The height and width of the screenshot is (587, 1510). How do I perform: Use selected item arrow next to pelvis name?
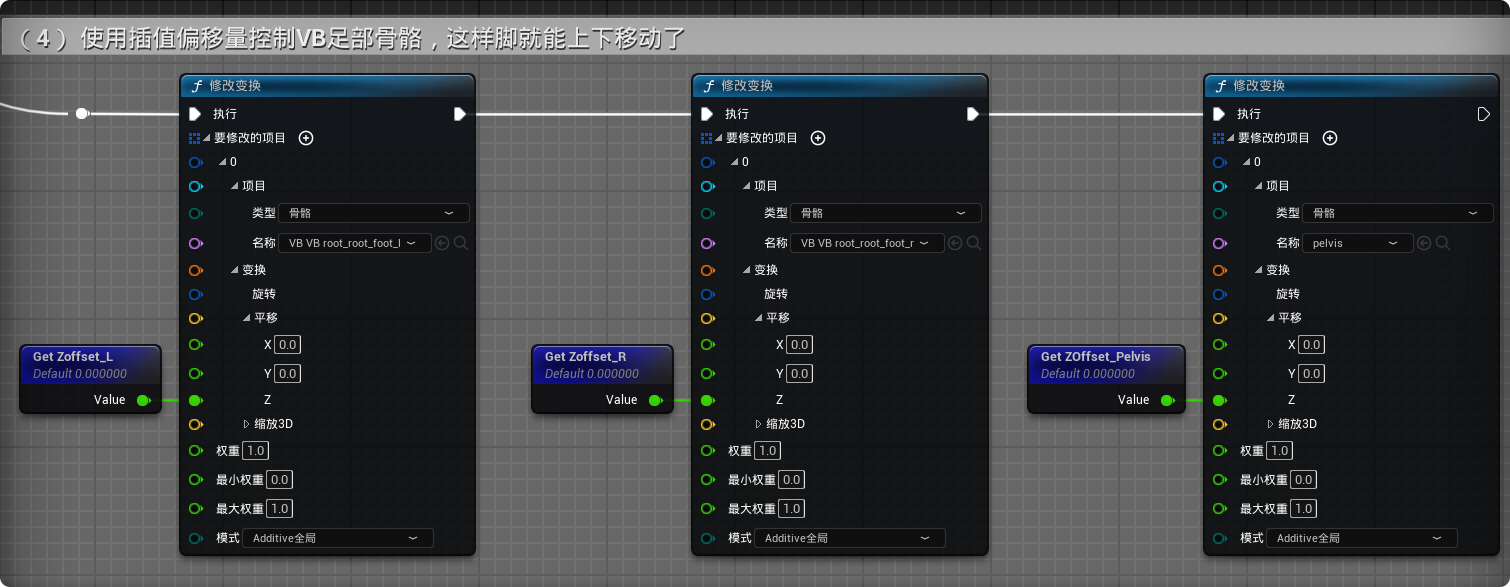point(1423,243)
